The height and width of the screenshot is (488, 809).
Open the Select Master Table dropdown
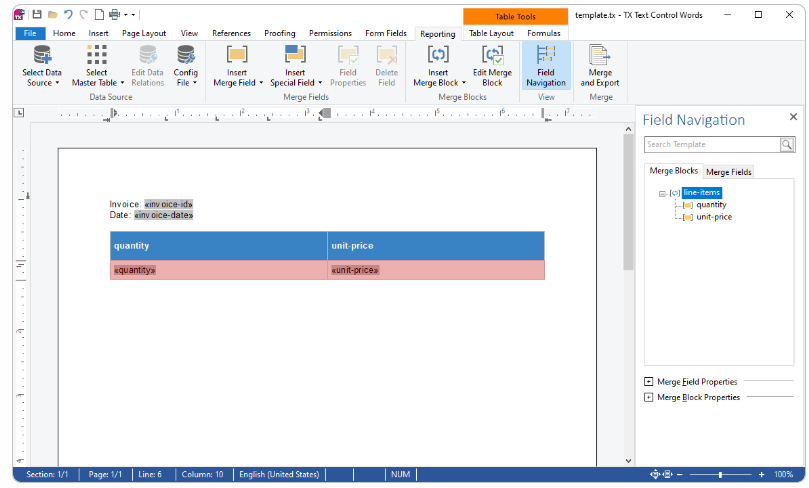98,66
